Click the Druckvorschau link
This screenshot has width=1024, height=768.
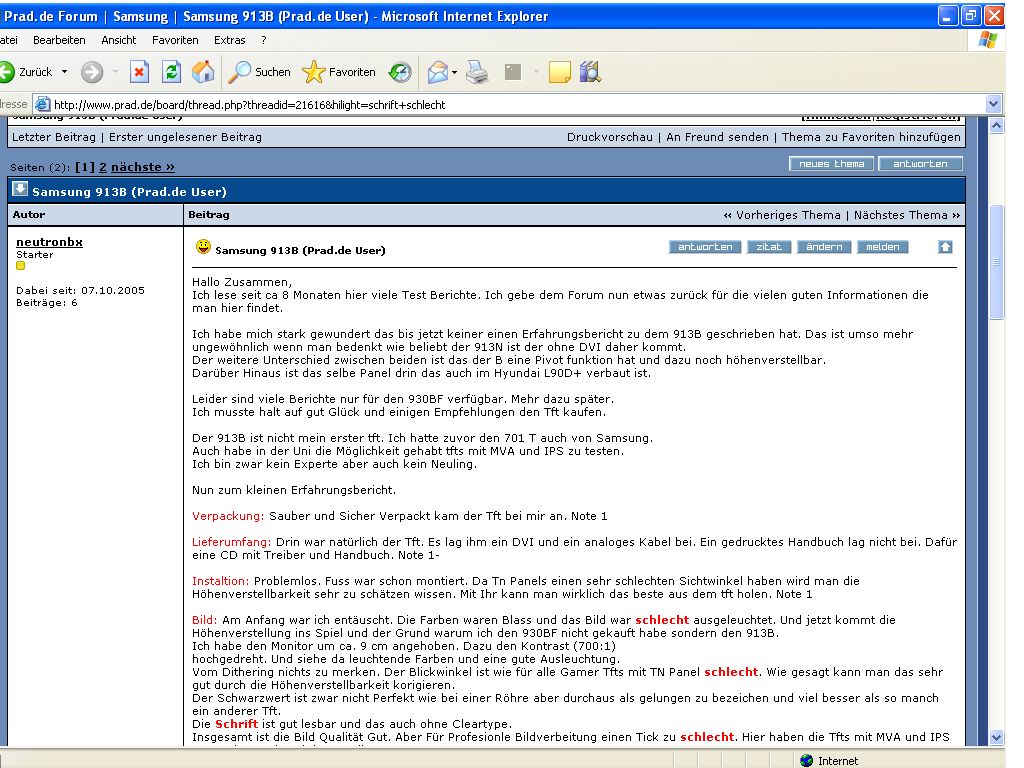(609, 137)
